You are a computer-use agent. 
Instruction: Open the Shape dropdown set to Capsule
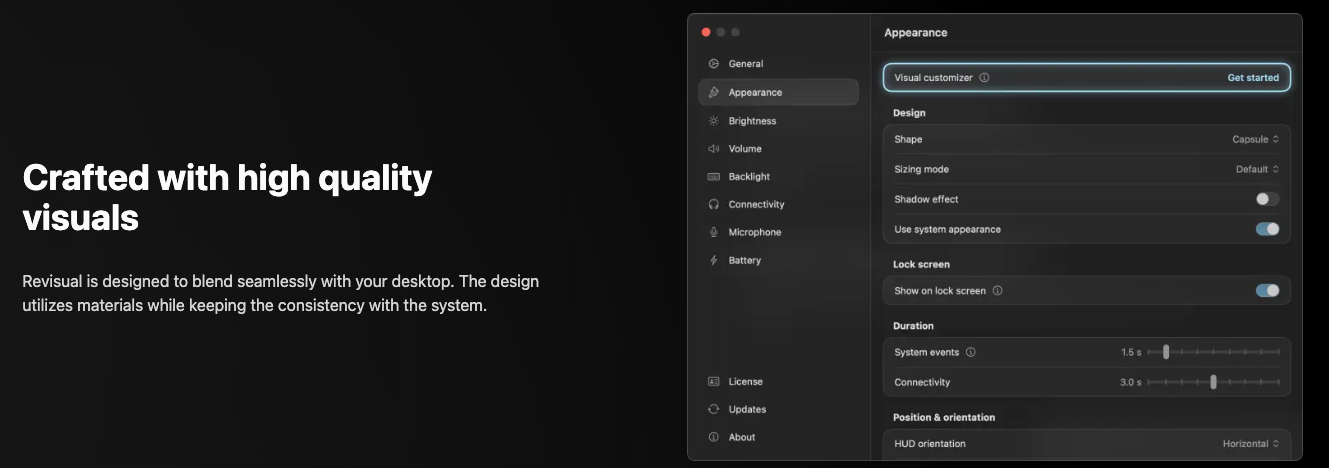coord(1255,140)
